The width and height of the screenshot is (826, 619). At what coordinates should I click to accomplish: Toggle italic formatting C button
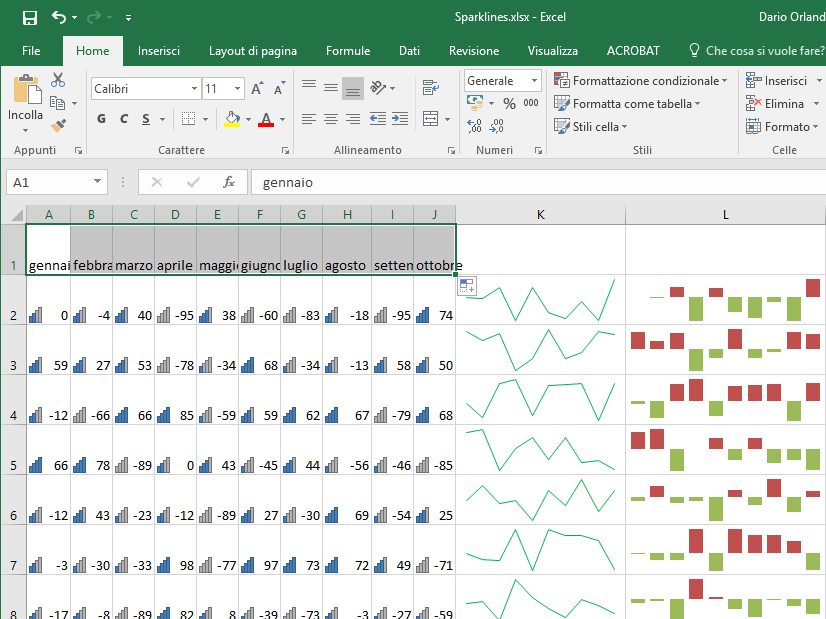124,119
